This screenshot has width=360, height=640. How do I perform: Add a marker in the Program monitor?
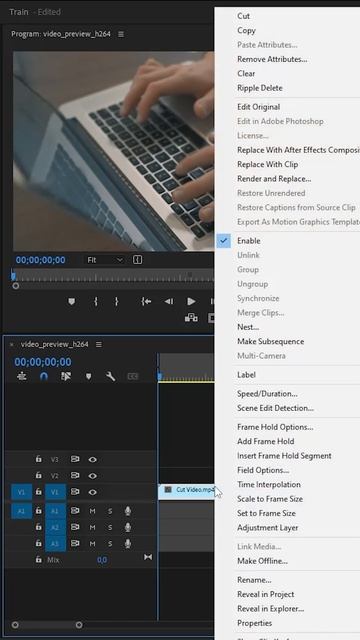[x=71, y=301]
